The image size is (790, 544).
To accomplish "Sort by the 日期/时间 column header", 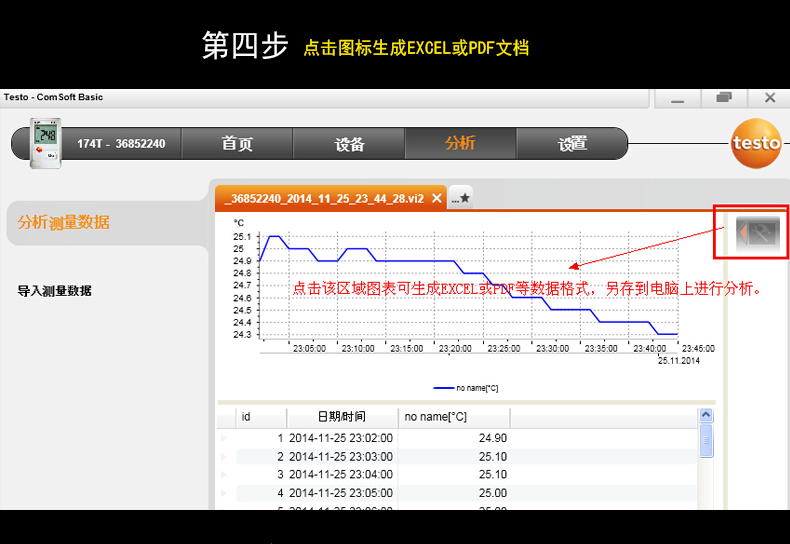I will pyautogui.click(x=341, y=416).
